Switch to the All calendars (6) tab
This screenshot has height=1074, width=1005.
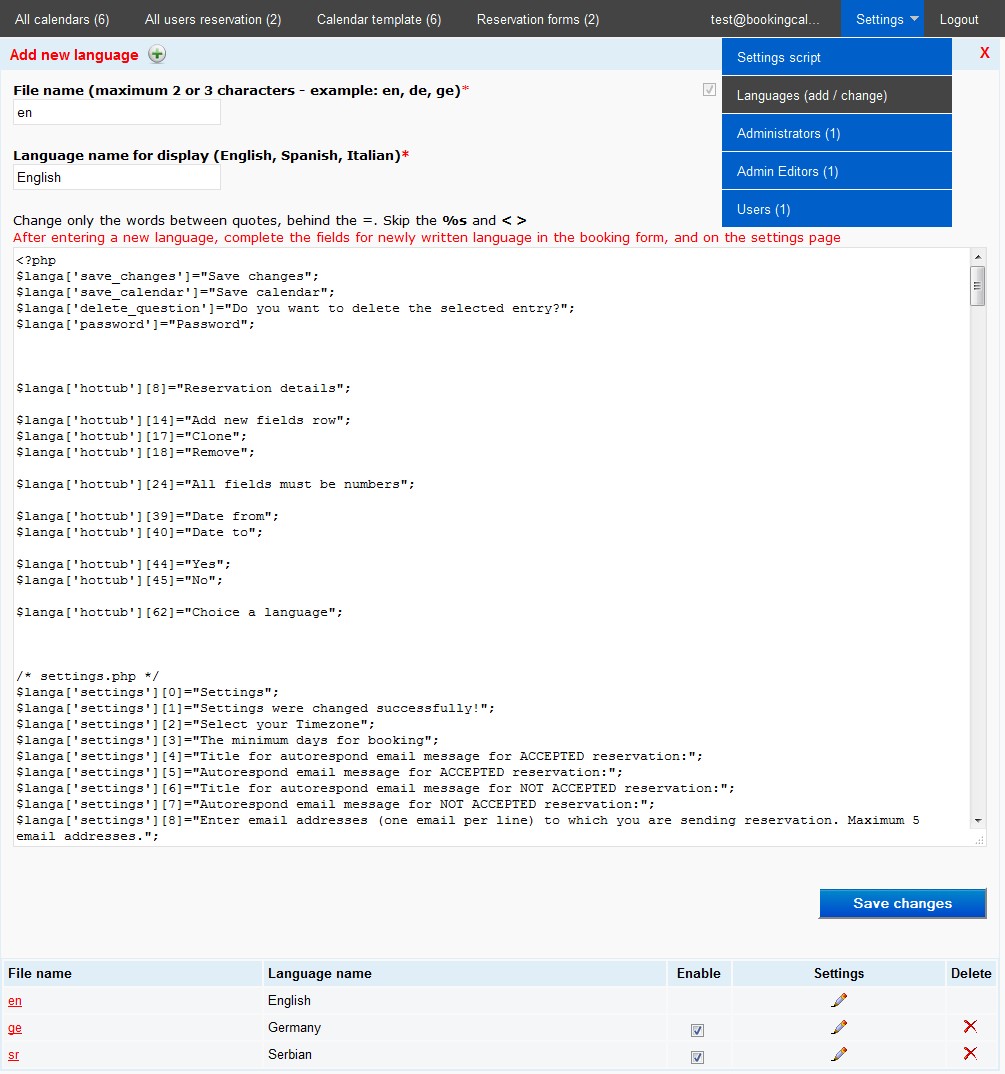(x=62, y=19)
